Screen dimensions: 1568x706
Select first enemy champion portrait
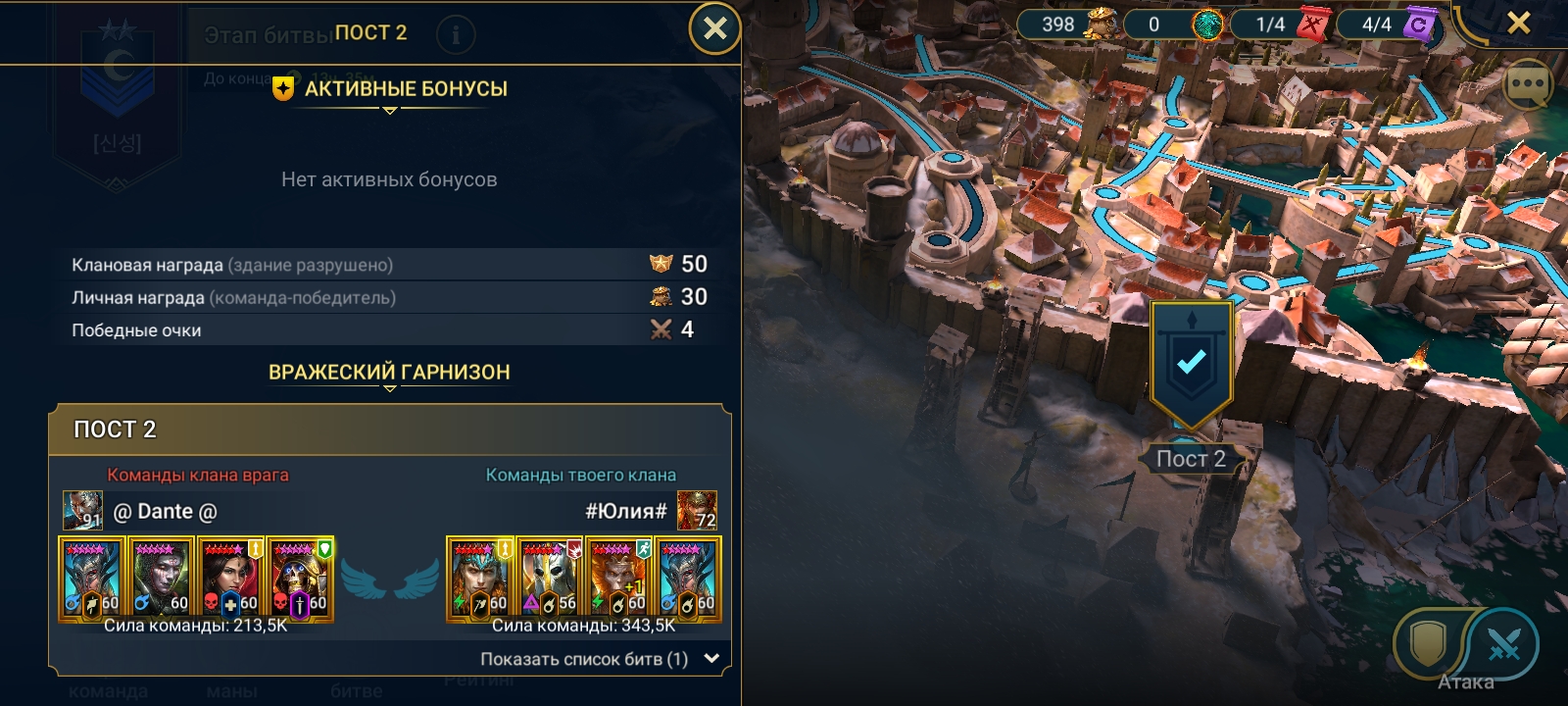coord(91,580)
